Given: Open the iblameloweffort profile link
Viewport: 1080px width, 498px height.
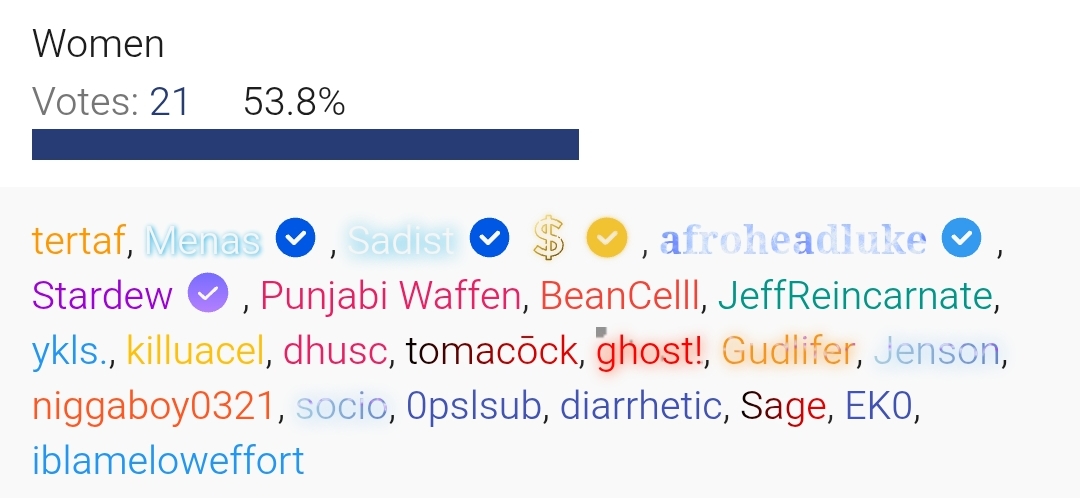Looking at the screenshot, I should 168,461.
